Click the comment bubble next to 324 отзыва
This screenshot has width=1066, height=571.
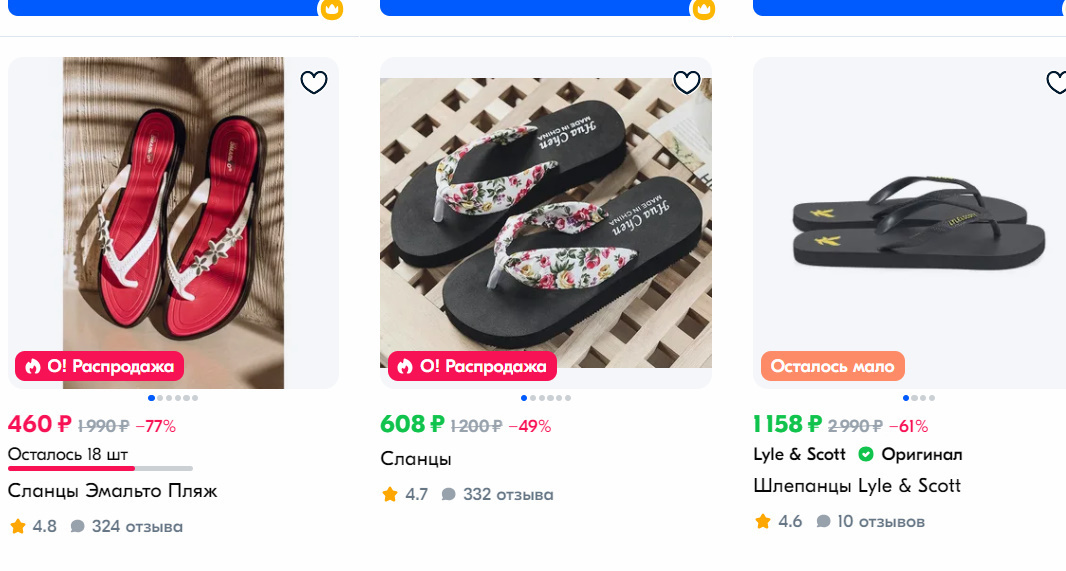click(x=77, y=526)
